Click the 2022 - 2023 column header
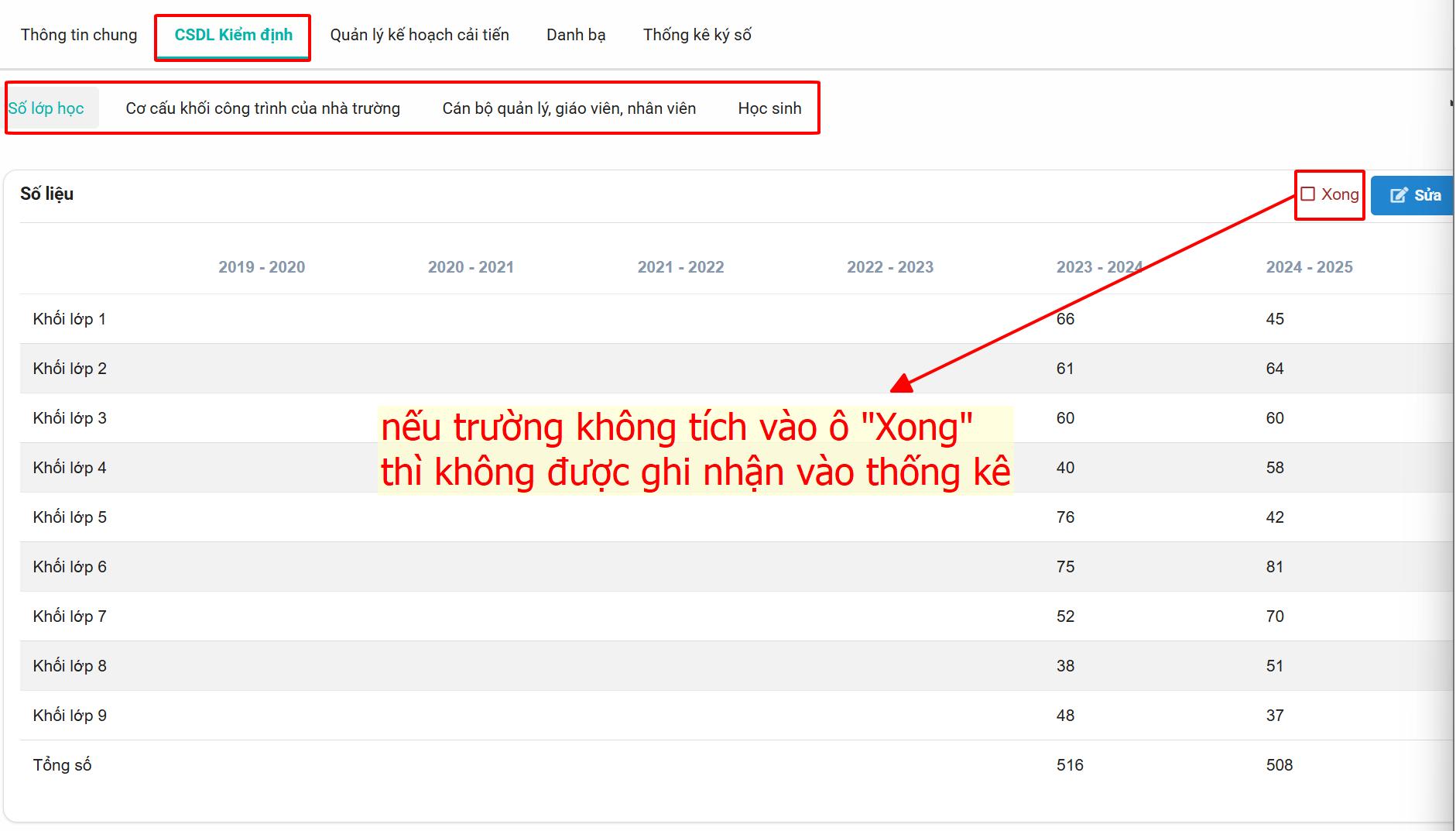Image resolution: width=1456 pixels, height=831 pixels. pyautogui.click(x=890, y=267)
